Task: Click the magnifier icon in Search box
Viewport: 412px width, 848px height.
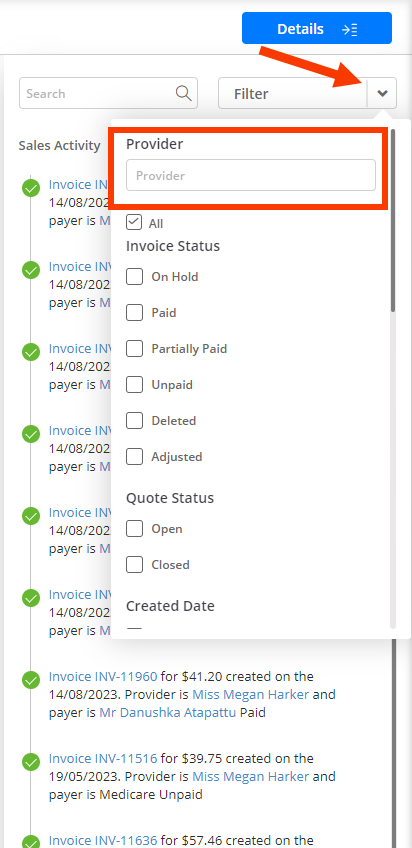Action: tap(184, 93)
